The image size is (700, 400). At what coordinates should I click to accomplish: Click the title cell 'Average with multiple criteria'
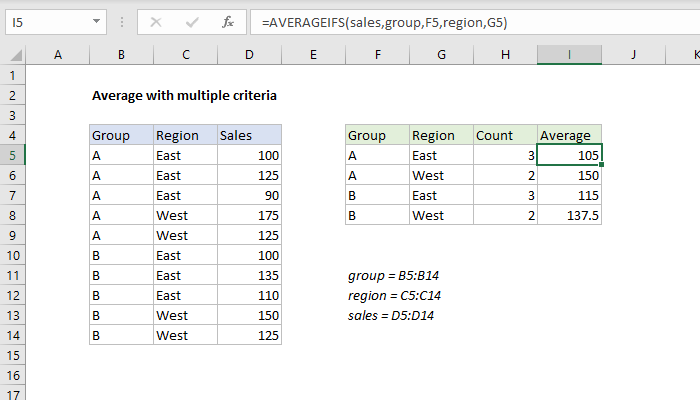click(184, 96)
